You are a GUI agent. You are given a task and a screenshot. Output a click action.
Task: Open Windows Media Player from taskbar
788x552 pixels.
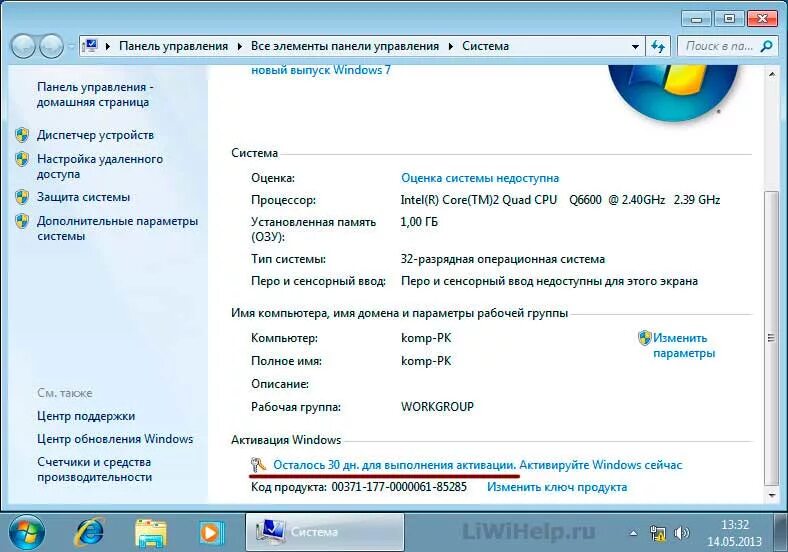click(210, 532)
